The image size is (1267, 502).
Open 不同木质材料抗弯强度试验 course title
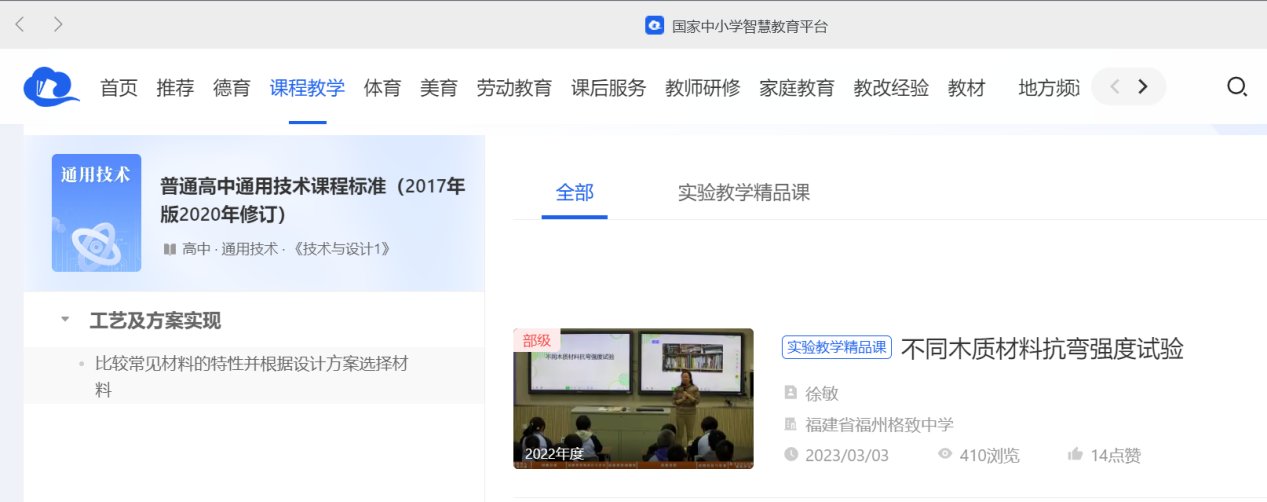(1042, 349)
